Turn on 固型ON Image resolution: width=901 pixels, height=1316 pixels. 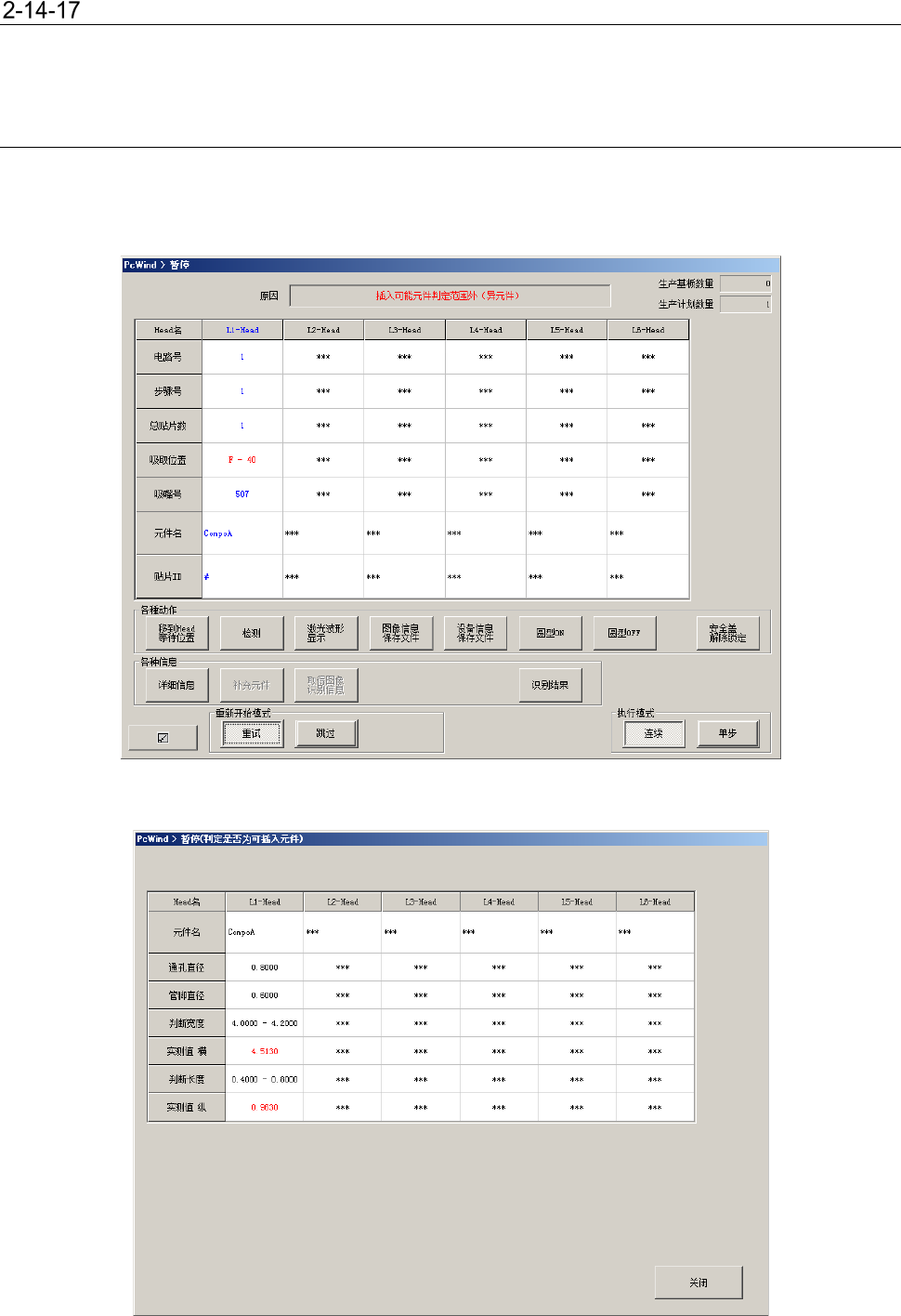550,633
